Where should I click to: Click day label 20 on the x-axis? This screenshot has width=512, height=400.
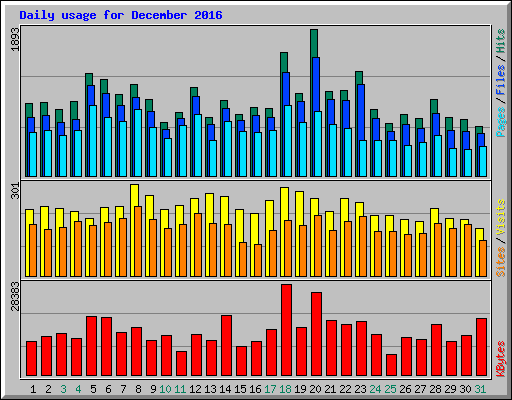coord(315,389)
